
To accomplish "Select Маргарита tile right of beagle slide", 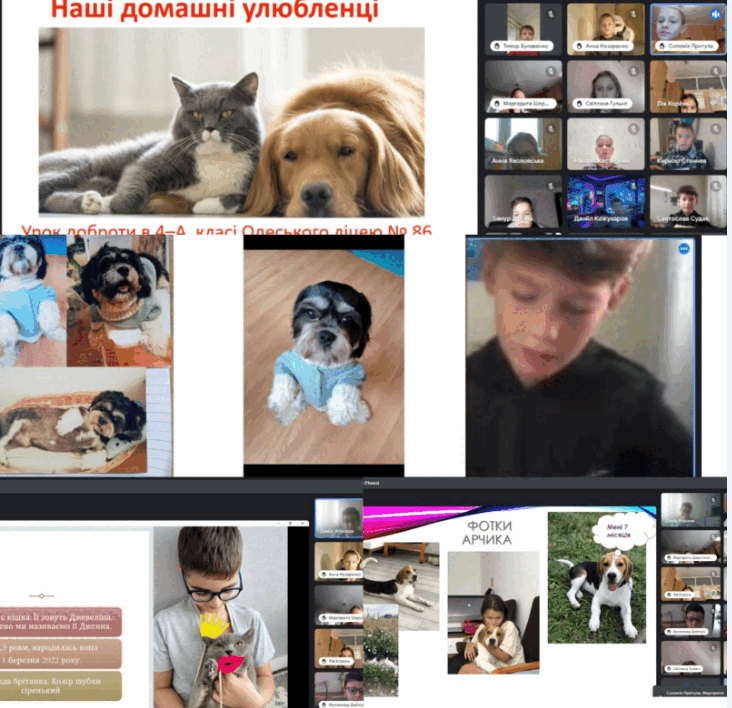I will pos(691,547).
